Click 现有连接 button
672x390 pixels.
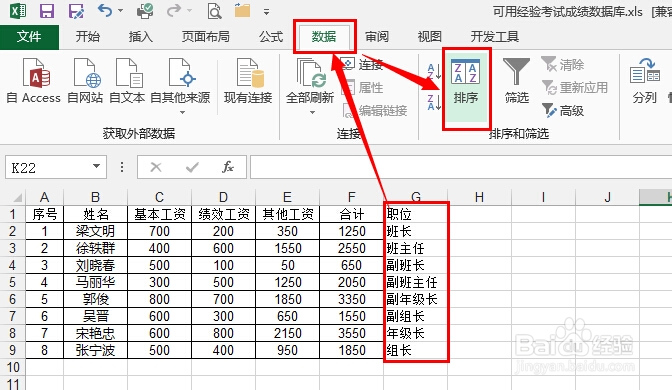point(248,81)
